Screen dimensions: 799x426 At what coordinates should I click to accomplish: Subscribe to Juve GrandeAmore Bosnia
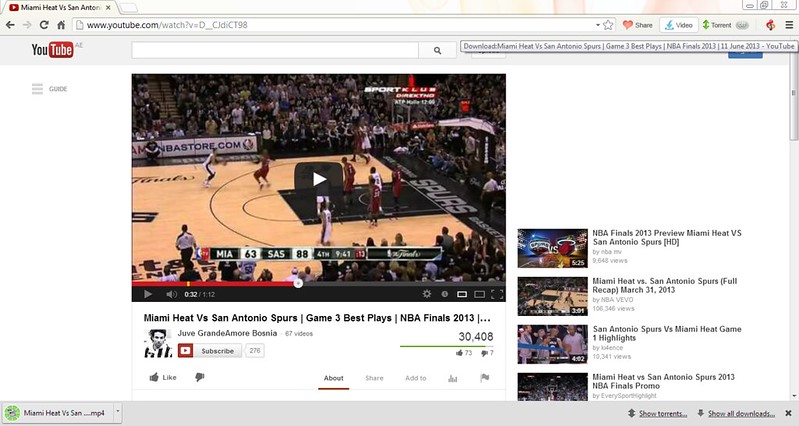209,351
